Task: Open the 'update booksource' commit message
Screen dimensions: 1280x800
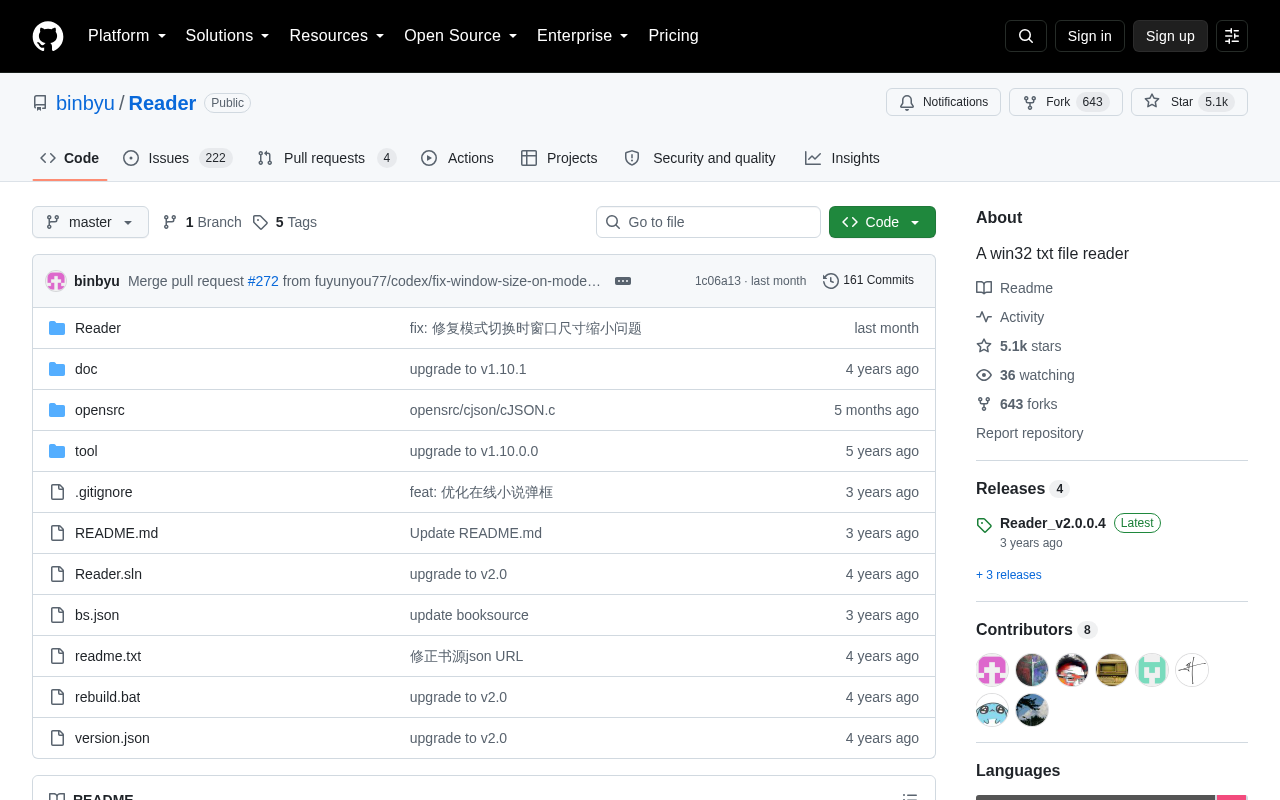Action: pyautogui.click(x=469, y=615)
